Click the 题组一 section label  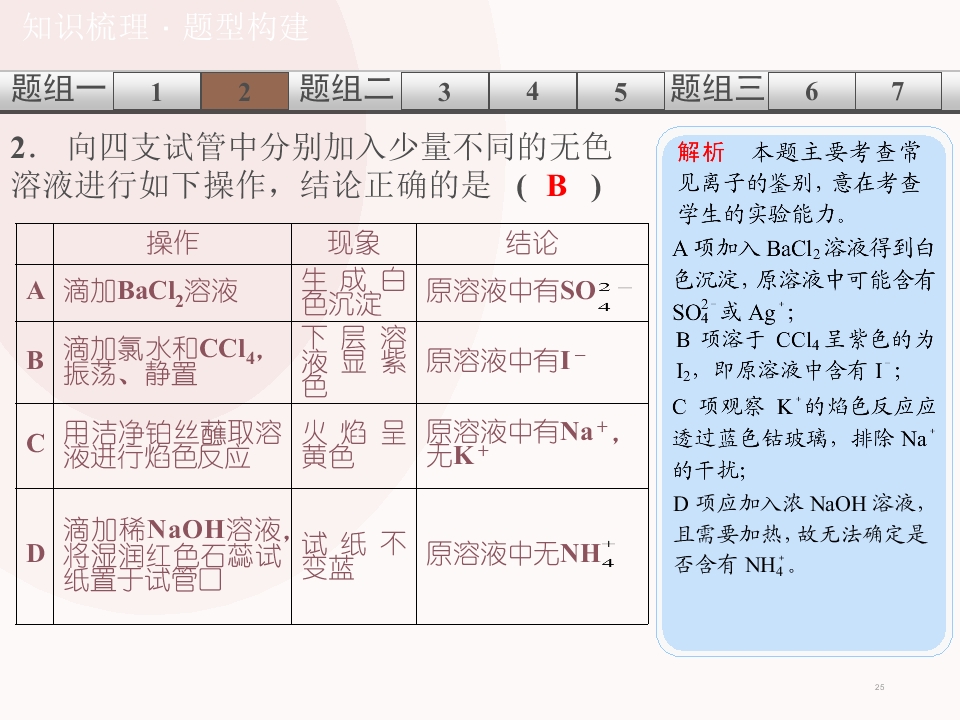coord(58,89)
